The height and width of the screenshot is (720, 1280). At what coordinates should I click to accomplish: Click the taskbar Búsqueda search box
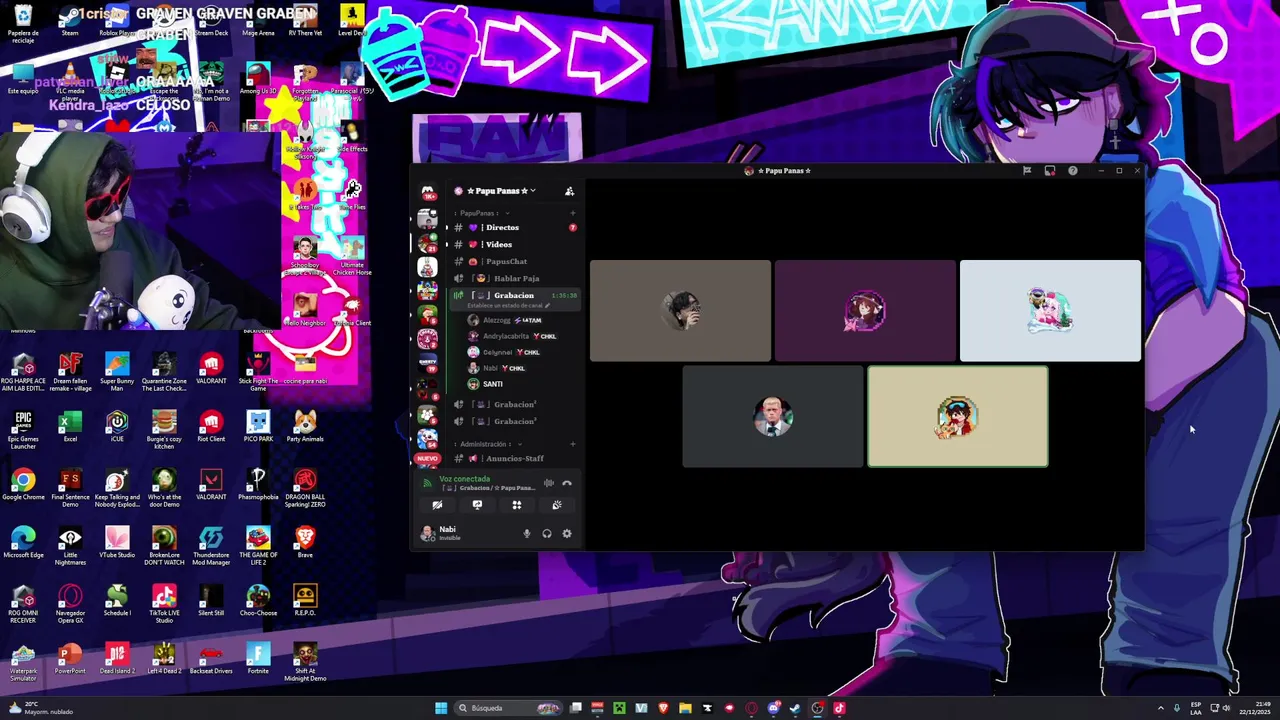(x=507, y=708)
